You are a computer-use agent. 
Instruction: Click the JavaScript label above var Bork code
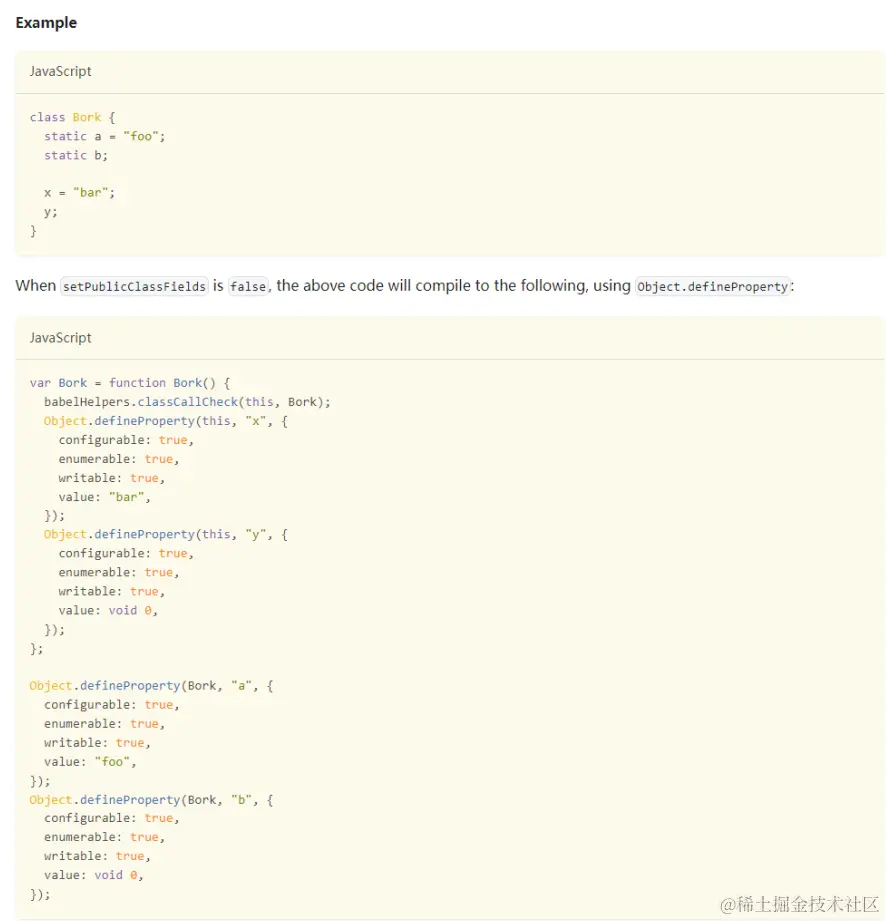(x=60, y=338)
